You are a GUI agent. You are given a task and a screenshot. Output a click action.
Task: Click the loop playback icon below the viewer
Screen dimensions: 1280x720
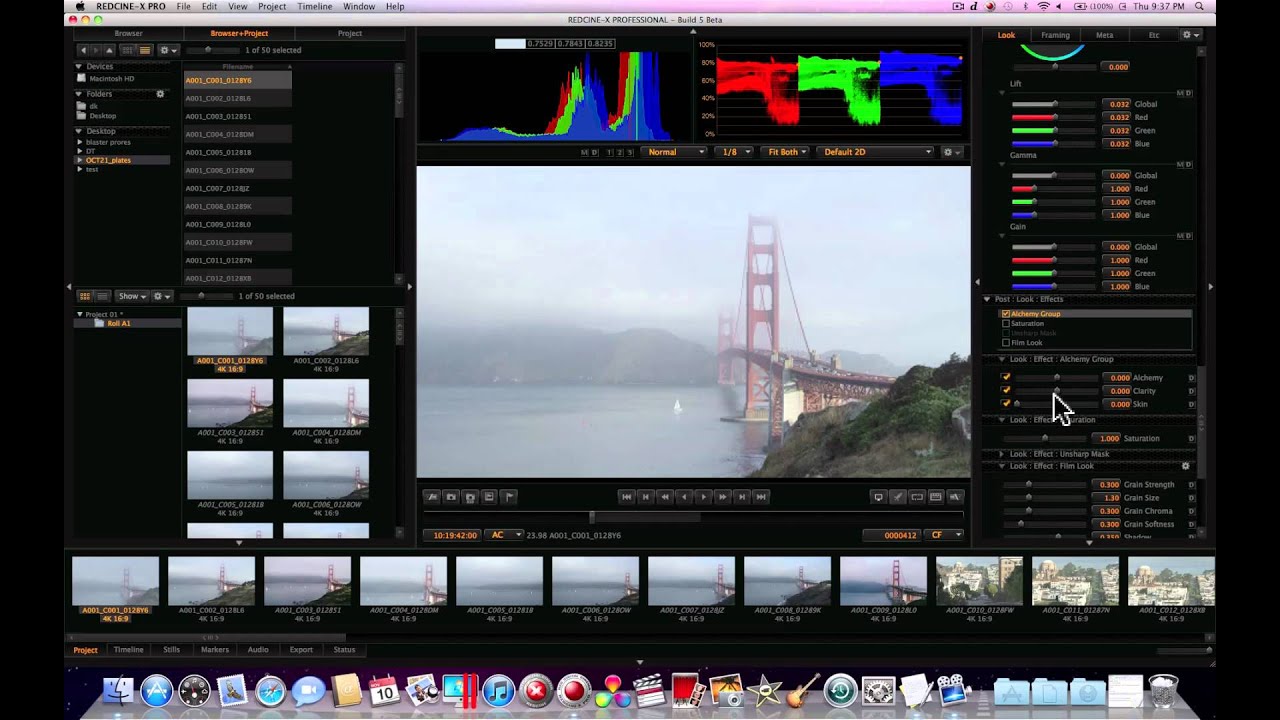(x=916, y=497)
